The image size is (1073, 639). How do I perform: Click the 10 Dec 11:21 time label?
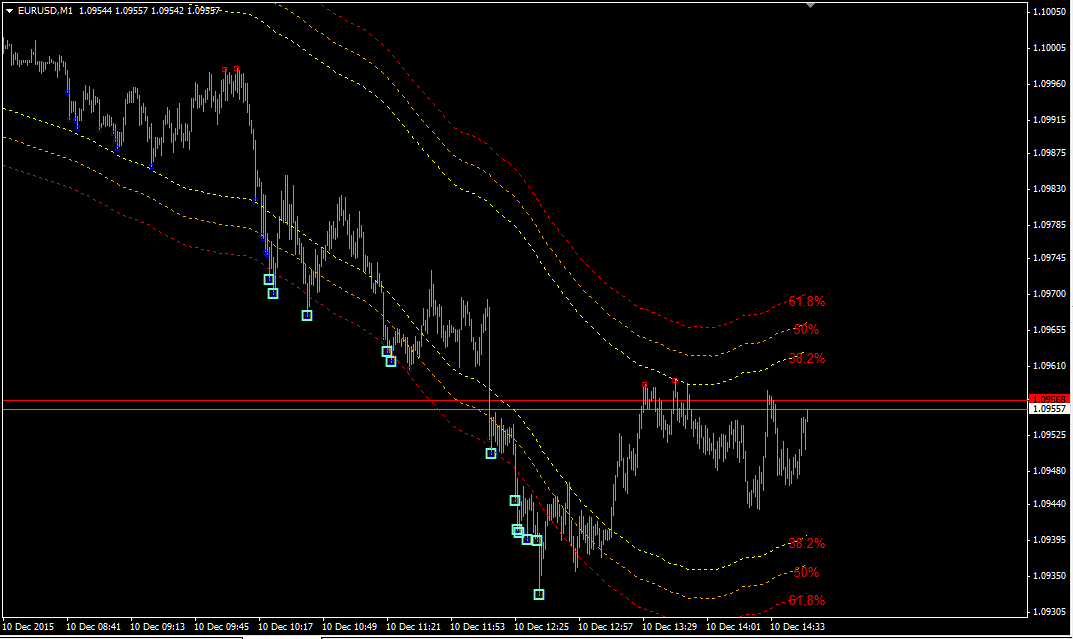pos(413,627)
